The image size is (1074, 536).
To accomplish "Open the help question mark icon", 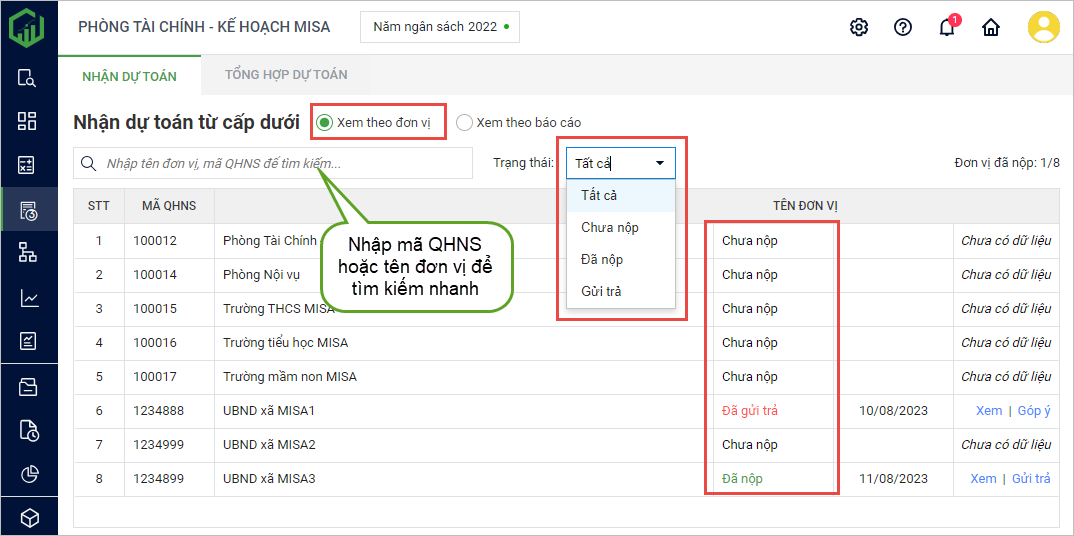I will [x=902, y=27].
